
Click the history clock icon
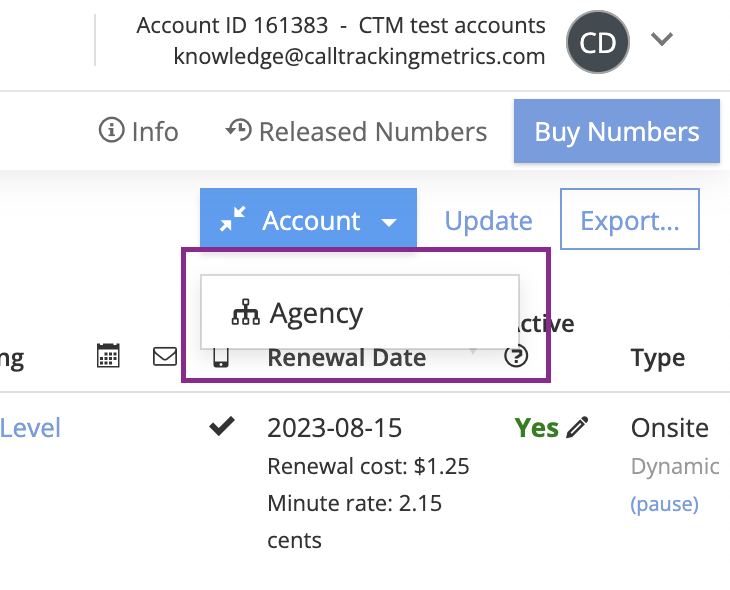pos(238,130)
